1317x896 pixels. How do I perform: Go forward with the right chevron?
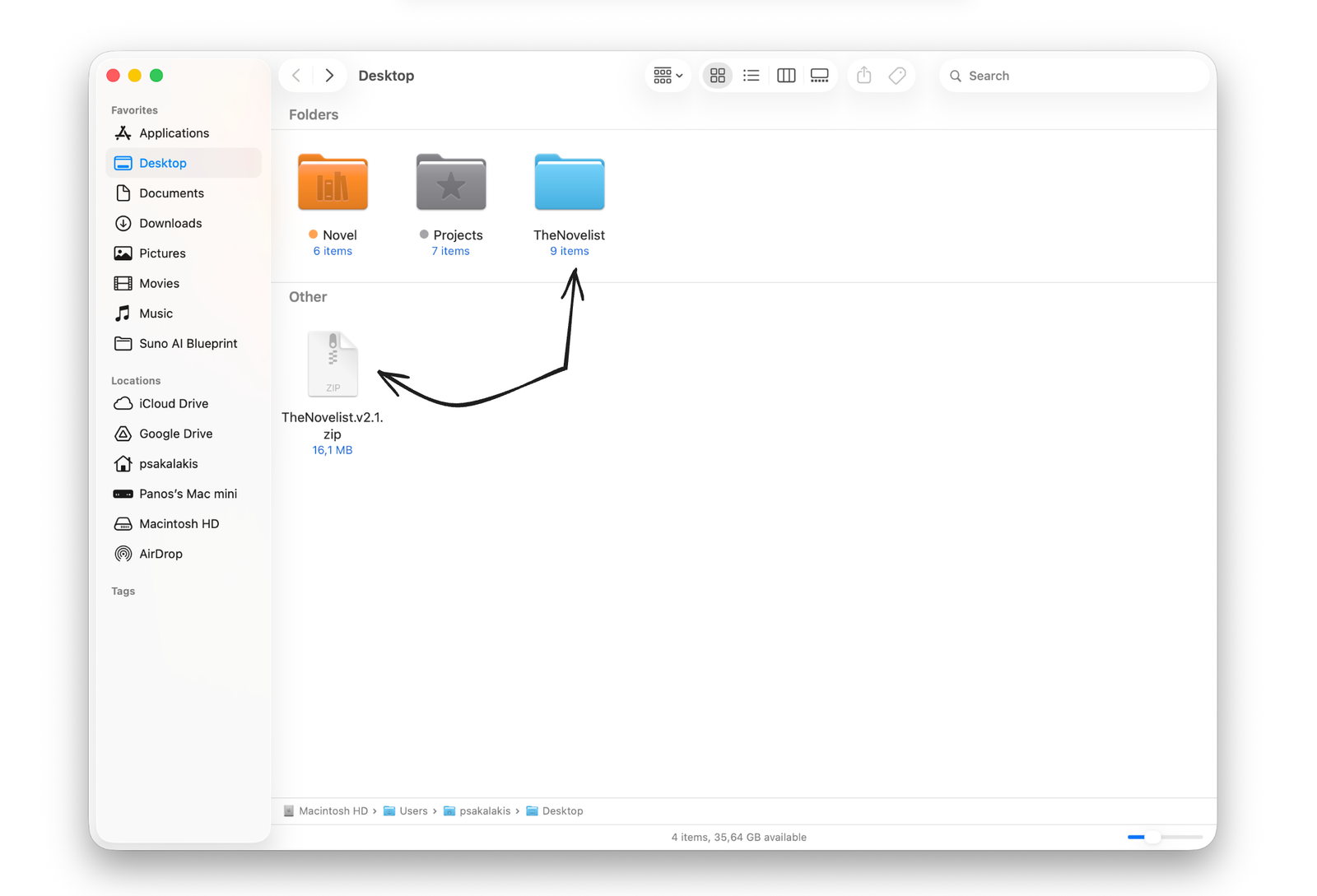(x=329, y=76)
